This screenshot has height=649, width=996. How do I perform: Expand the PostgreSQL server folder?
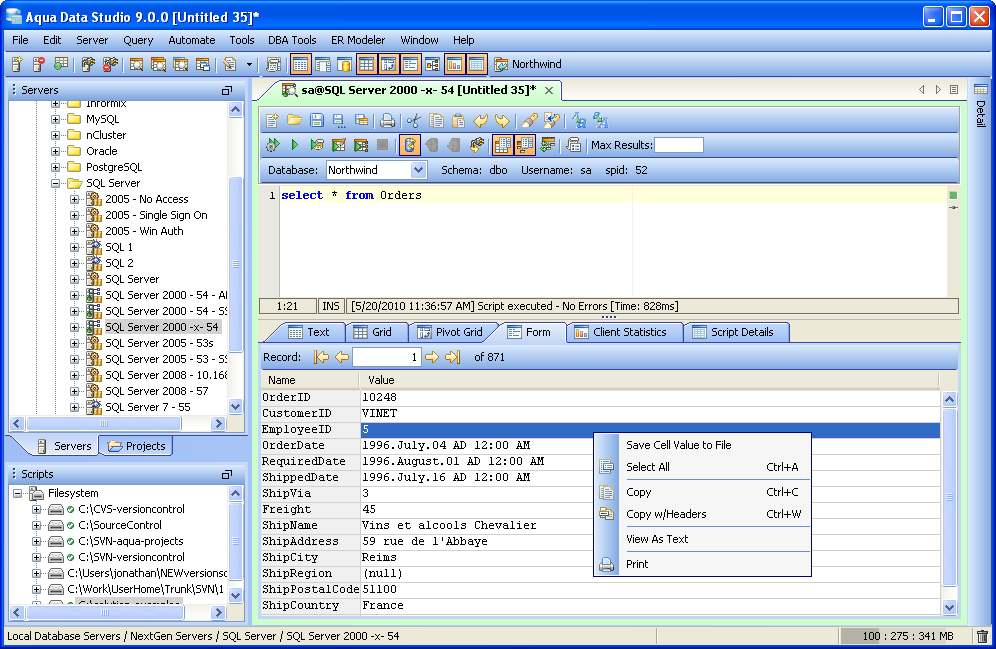point(57,167)
